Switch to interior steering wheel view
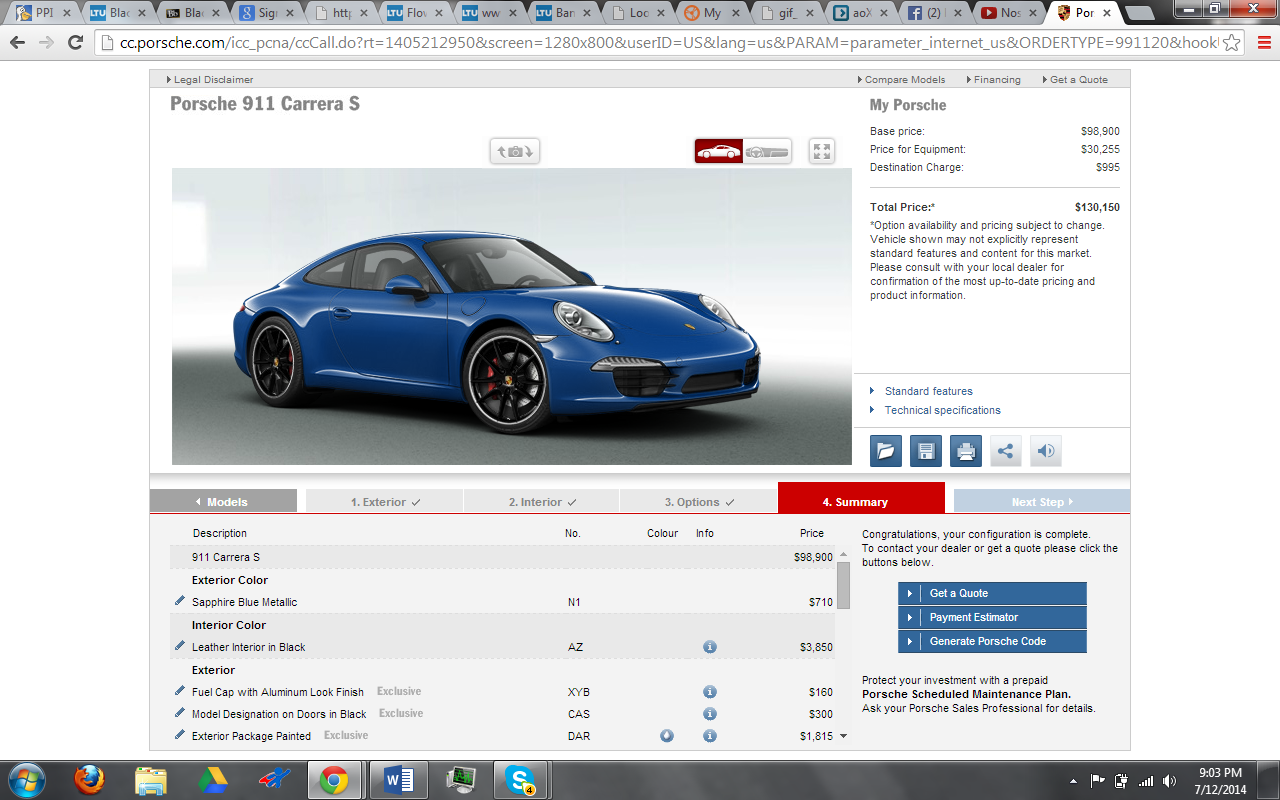 (x=767, y=151)
